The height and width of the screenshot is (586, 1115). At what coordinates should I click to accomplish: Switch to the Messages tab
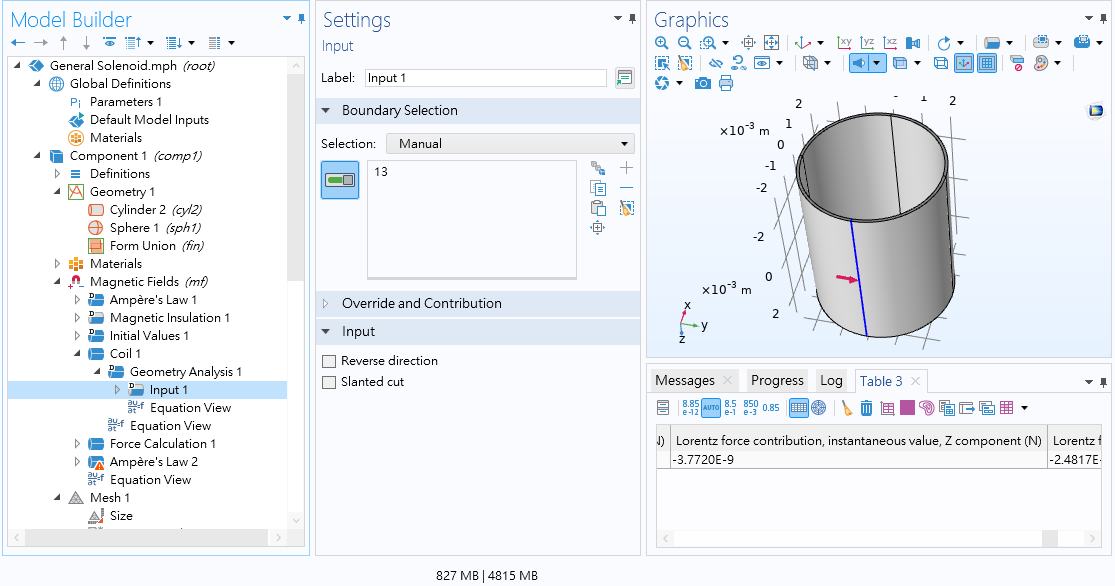[x=685, y=381]
